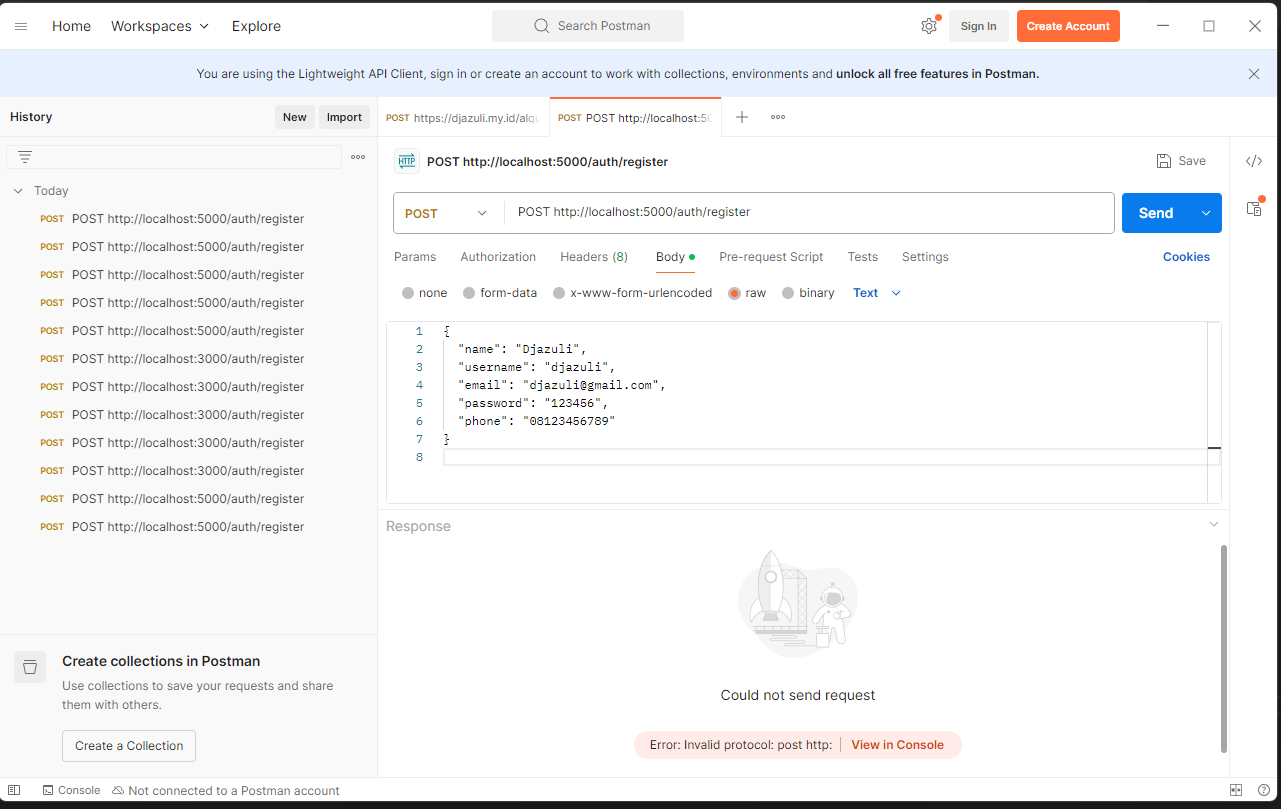Click the code snippet icon in right sidebar
Viewport: 1281px width, 809px height.
coord(1254,161)
